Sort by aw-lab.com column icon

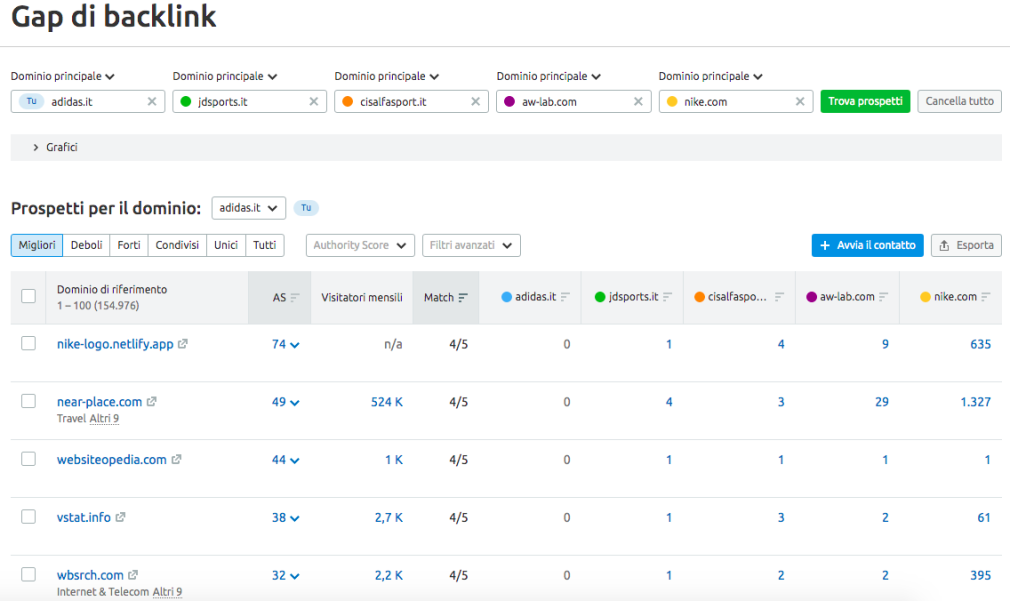[883, 297]
